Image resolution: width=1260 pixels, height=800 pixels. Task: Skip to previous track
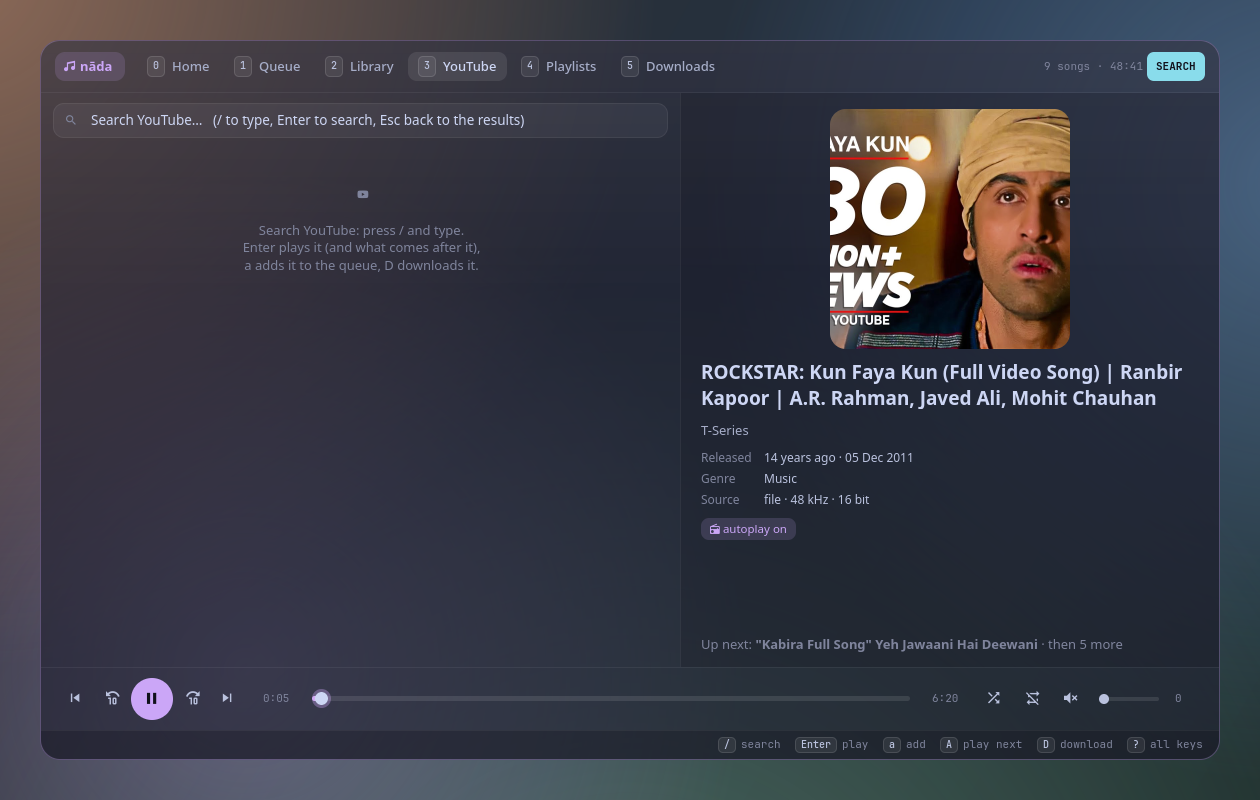tap(75, 698)
